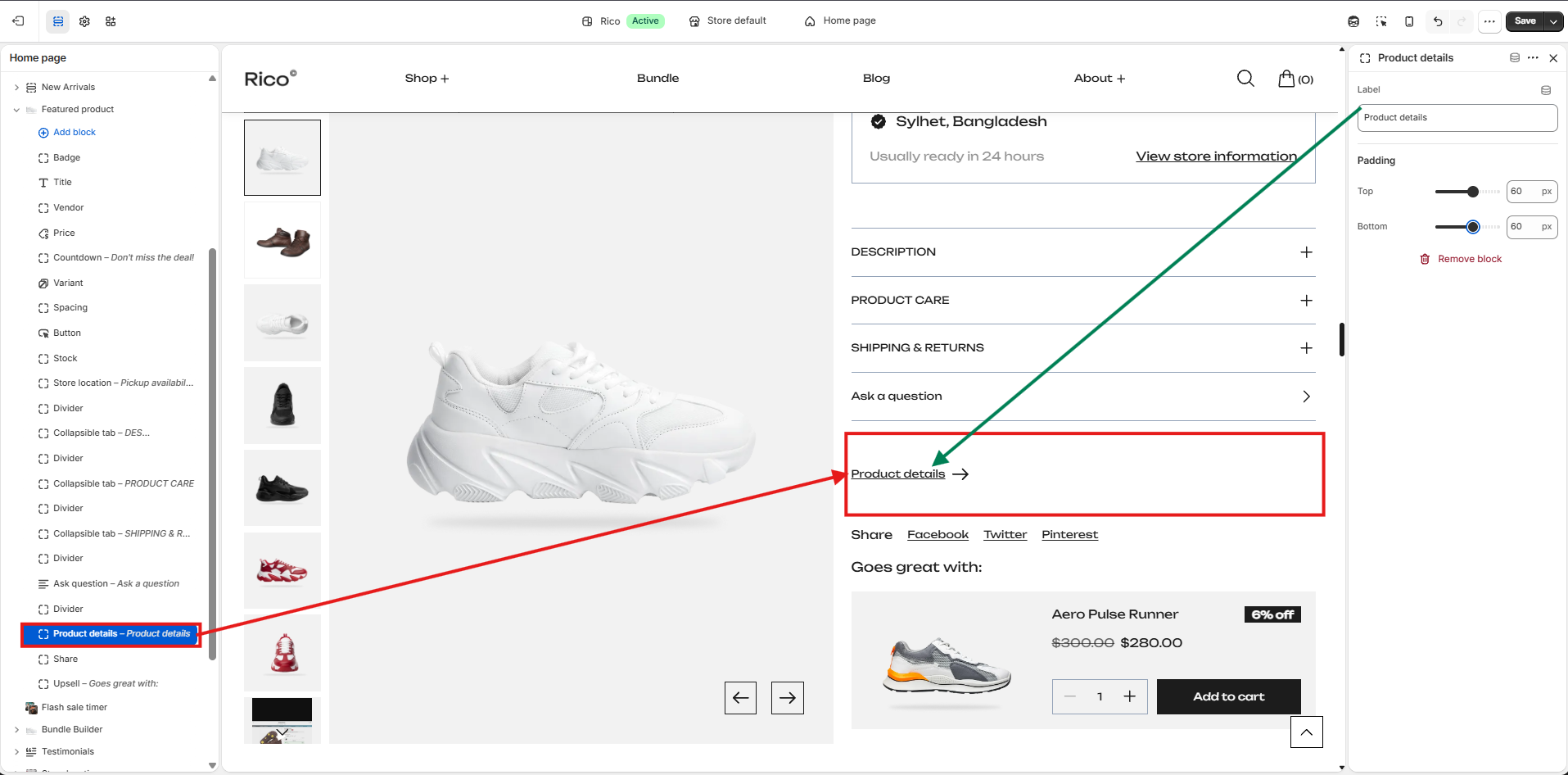The image size is (1568, 775).
Task: Expand the DESCRIPTION accordion plus
Action: 1306,252
